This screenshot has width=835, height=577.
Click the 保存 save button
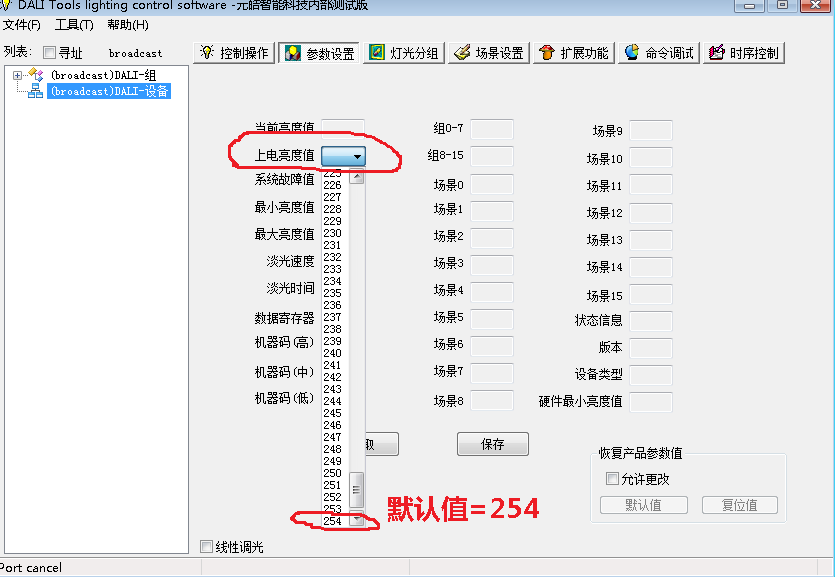(x=492, y=444)
